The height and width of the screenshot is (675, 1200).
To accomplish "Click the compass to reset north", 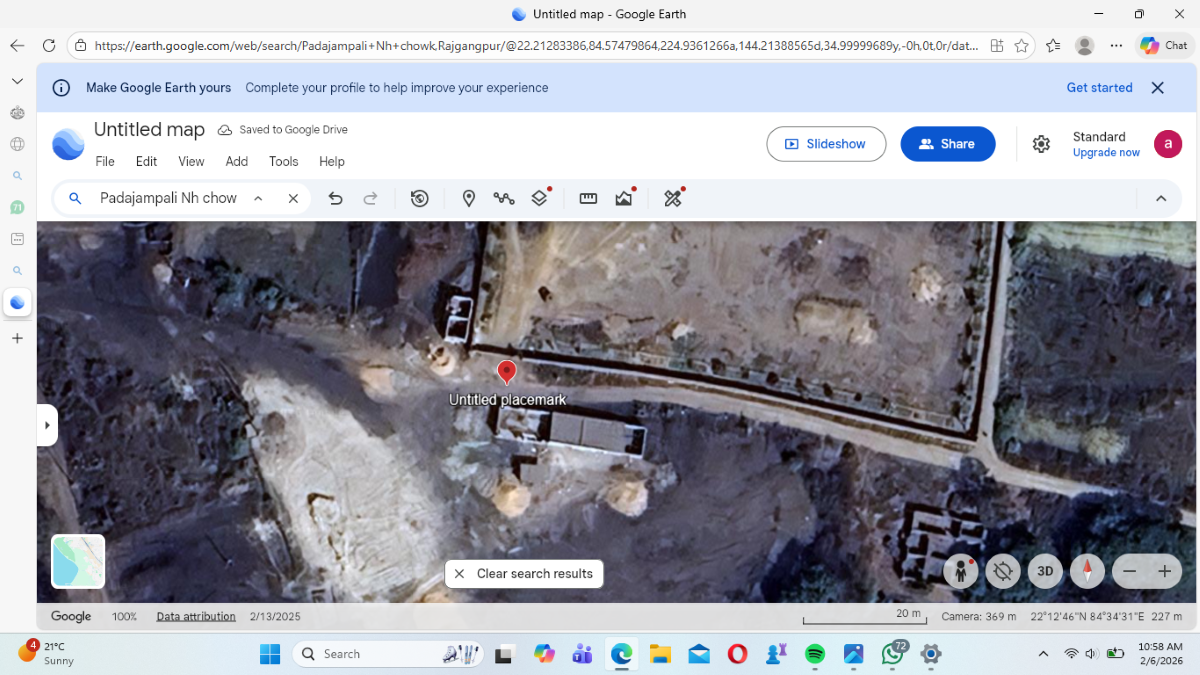I will 1087,571.
